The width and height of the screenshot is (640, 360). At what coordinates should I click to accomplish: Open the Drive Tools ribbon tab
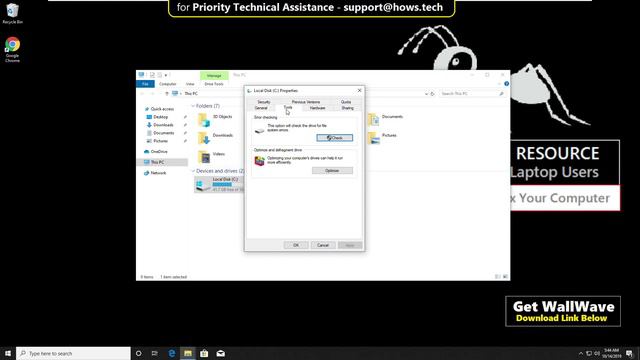(x=214, y=84)
